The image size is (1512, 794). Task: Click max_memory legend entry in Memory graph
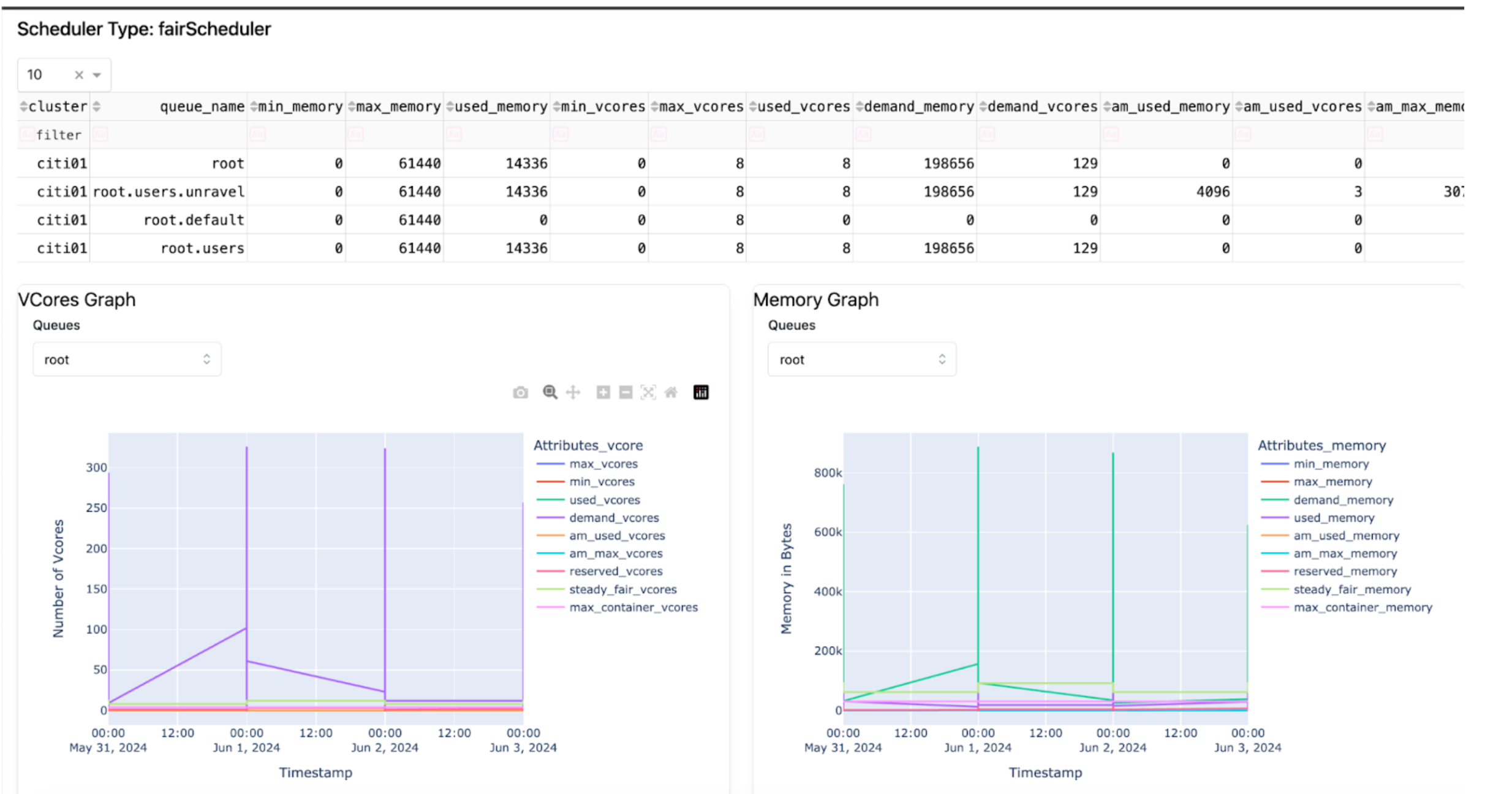coord(1317,482)
